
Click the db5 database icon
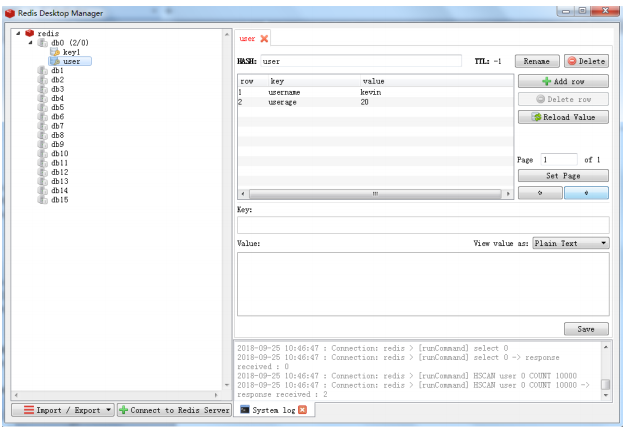[x=43, y=107]
